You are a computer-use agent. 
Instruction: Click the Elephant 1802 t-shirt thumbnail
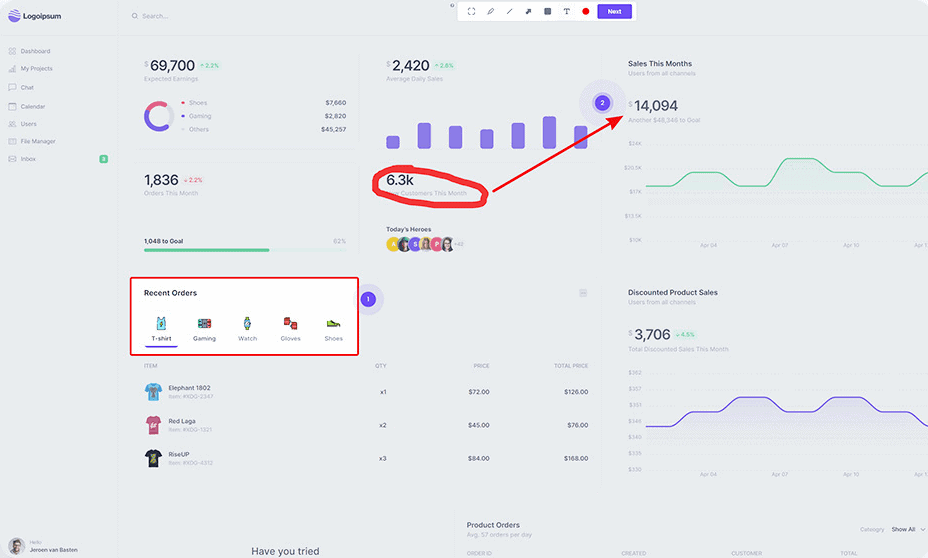coord(153,392)
